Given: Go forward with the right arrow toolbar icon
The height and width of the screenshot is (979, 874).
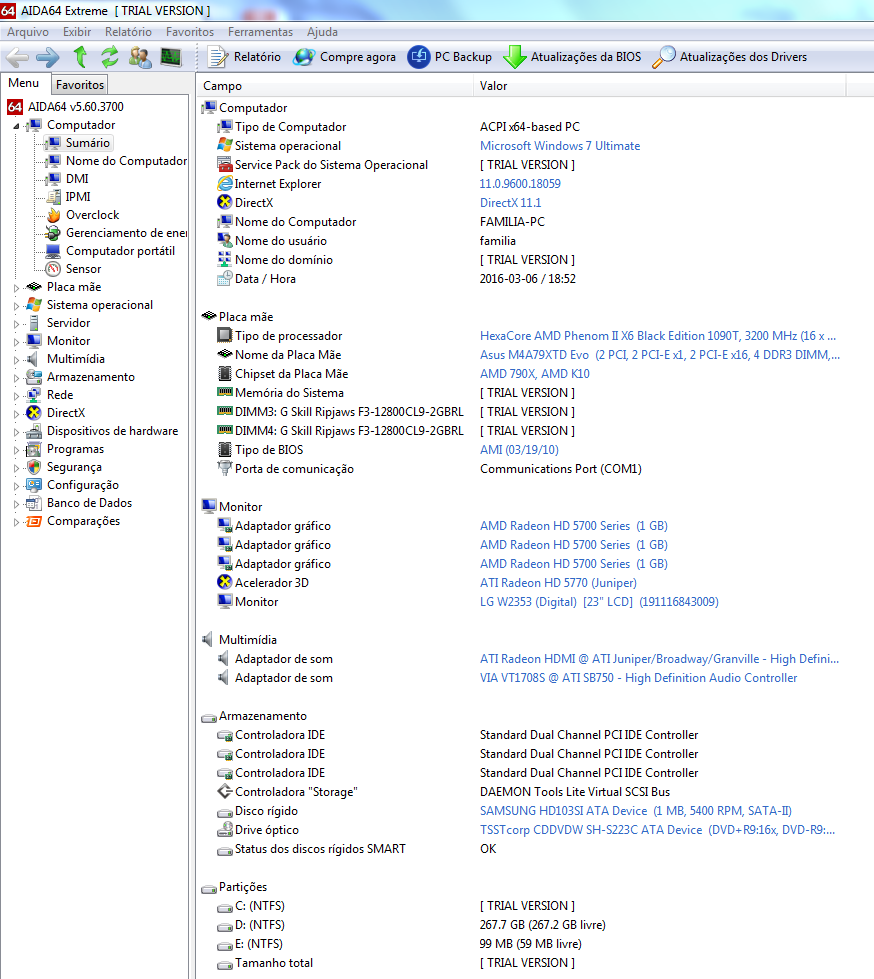Looking at the screenshot, I should [x=47, y=57].
